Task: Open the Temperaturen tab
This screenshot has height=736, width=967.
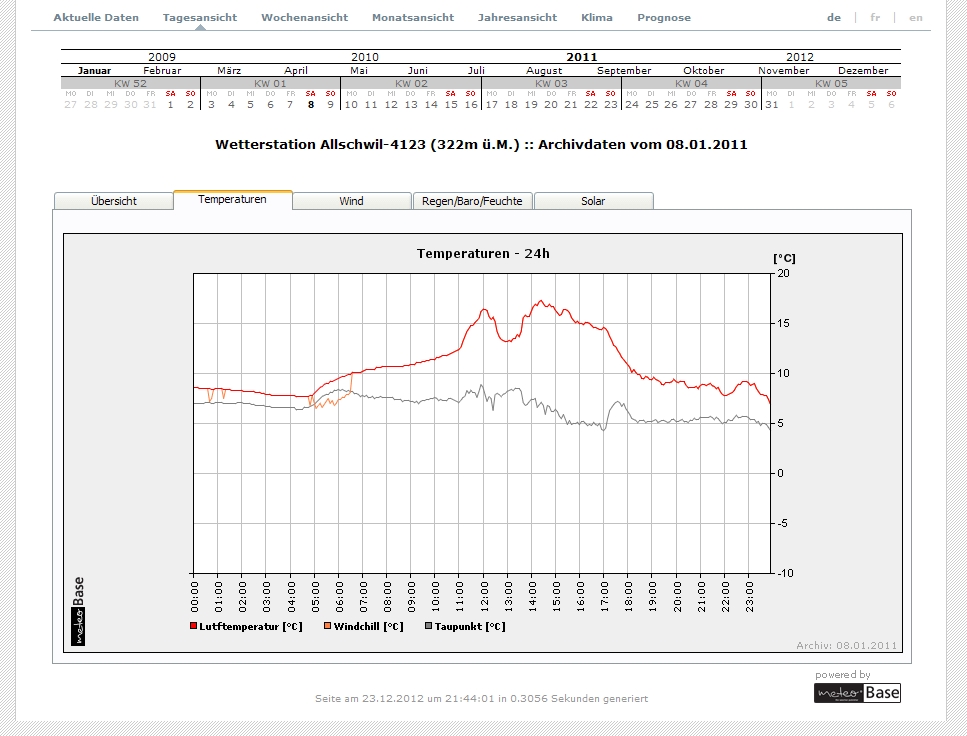Action: click(232, 200)
